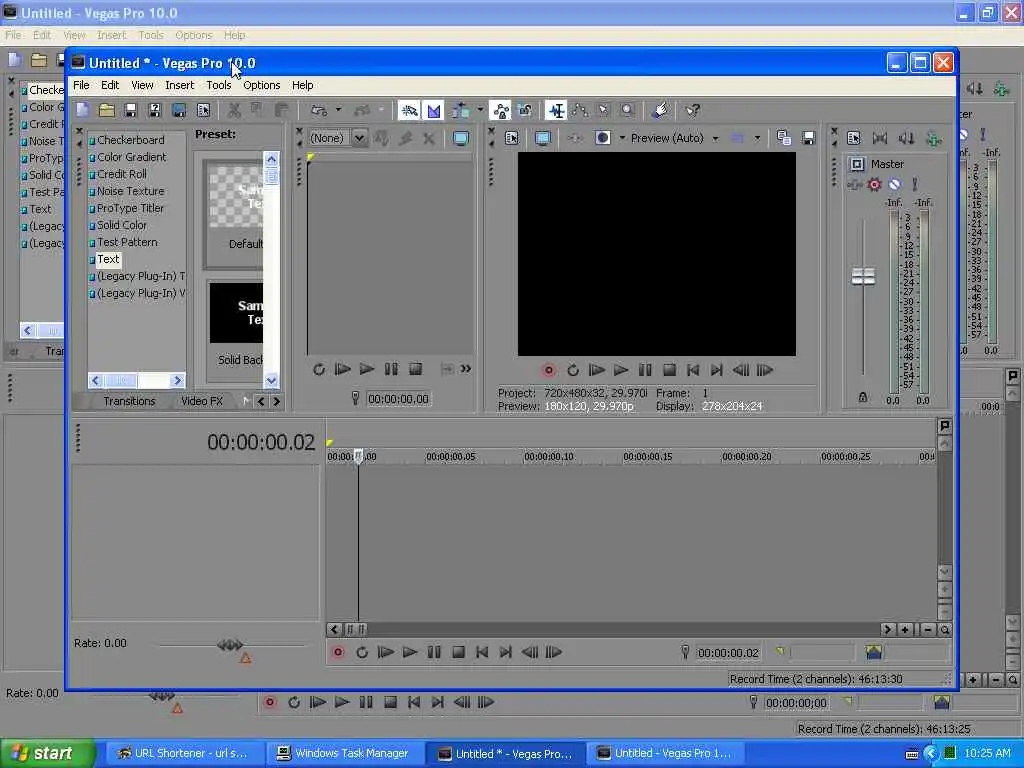Open the (None) combo box in trimmer
This screenshot has height=768, width=1024.
(x=337, y=138)
